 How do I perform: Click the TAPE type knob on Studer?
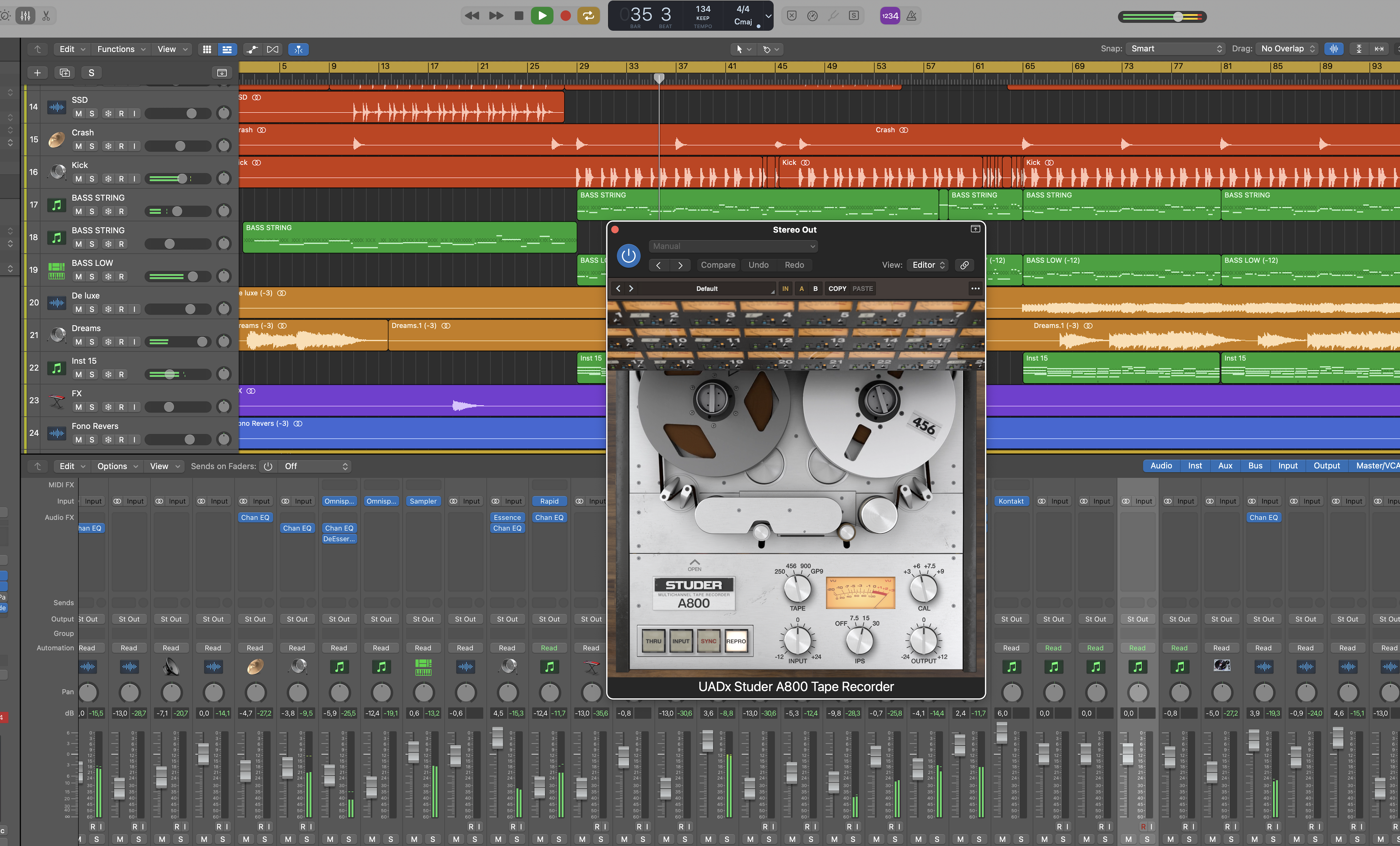[797, 589]
